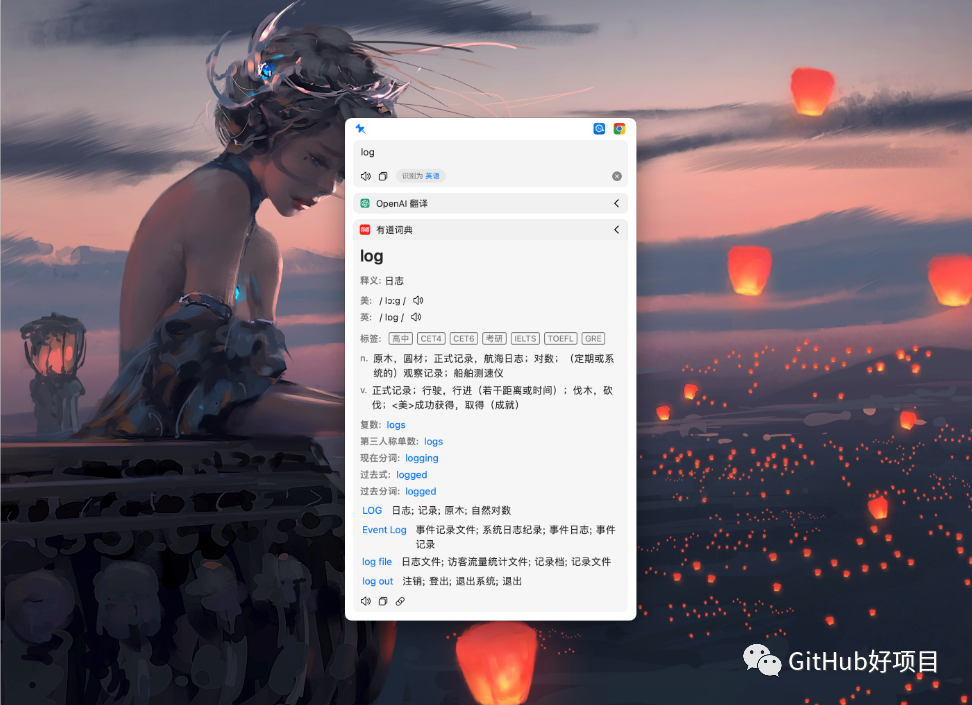Click the UK phonetic transcription text
The height and width of the screenshot is (705, 972).
pyautogui.click(x=391, y=317)
